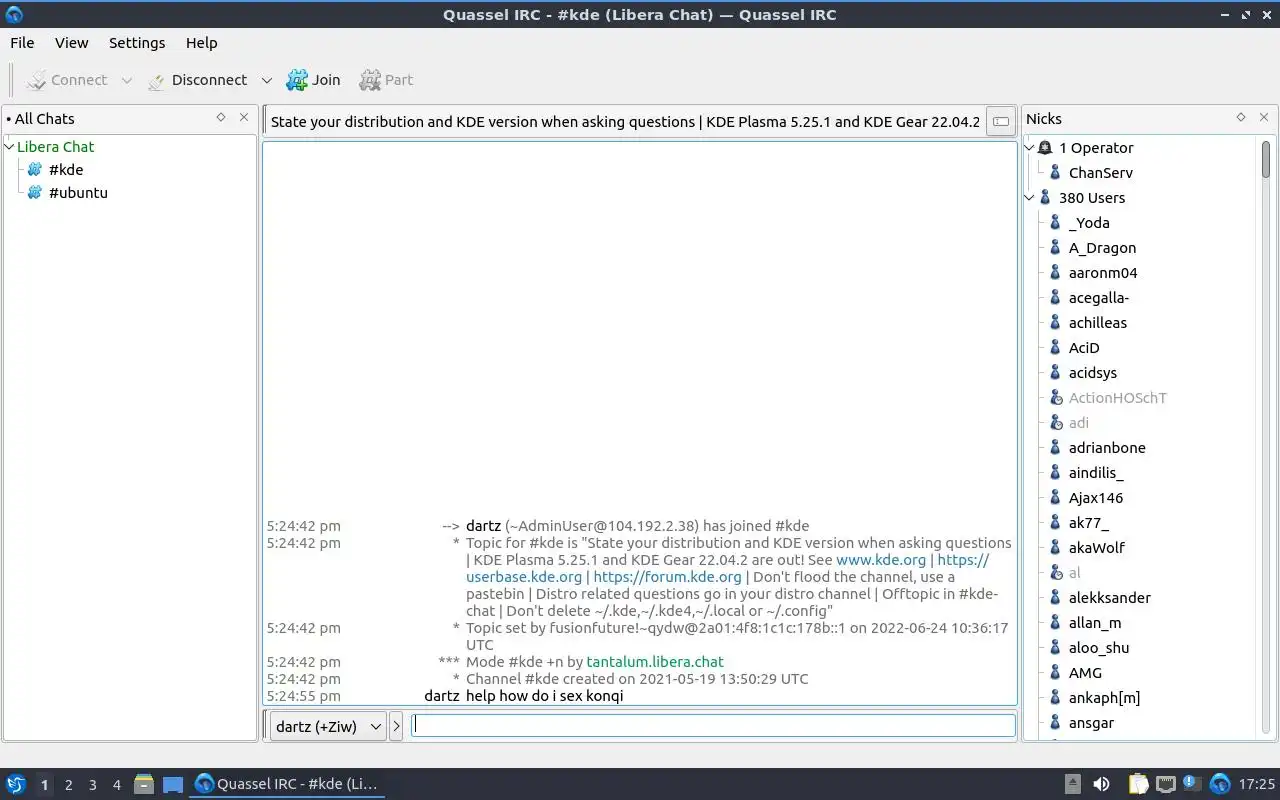Image resolution: width=1280 pixels, height=800 pixels.
Task: Collapse the Libera Chat network tree
Action: pos(10,147)
